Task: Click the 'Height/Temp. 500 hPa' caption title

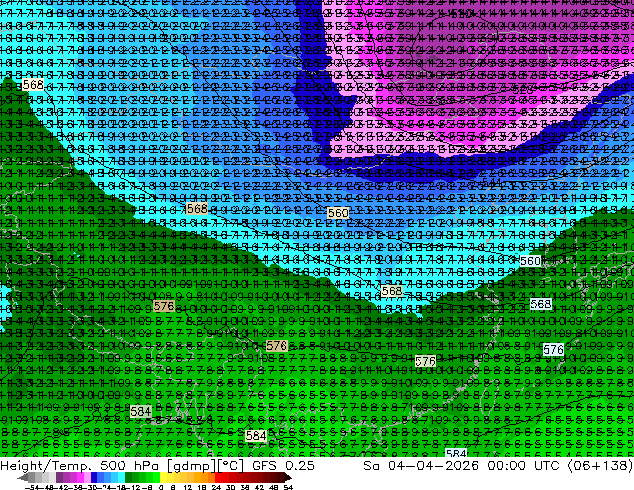Action: point(82,465)
